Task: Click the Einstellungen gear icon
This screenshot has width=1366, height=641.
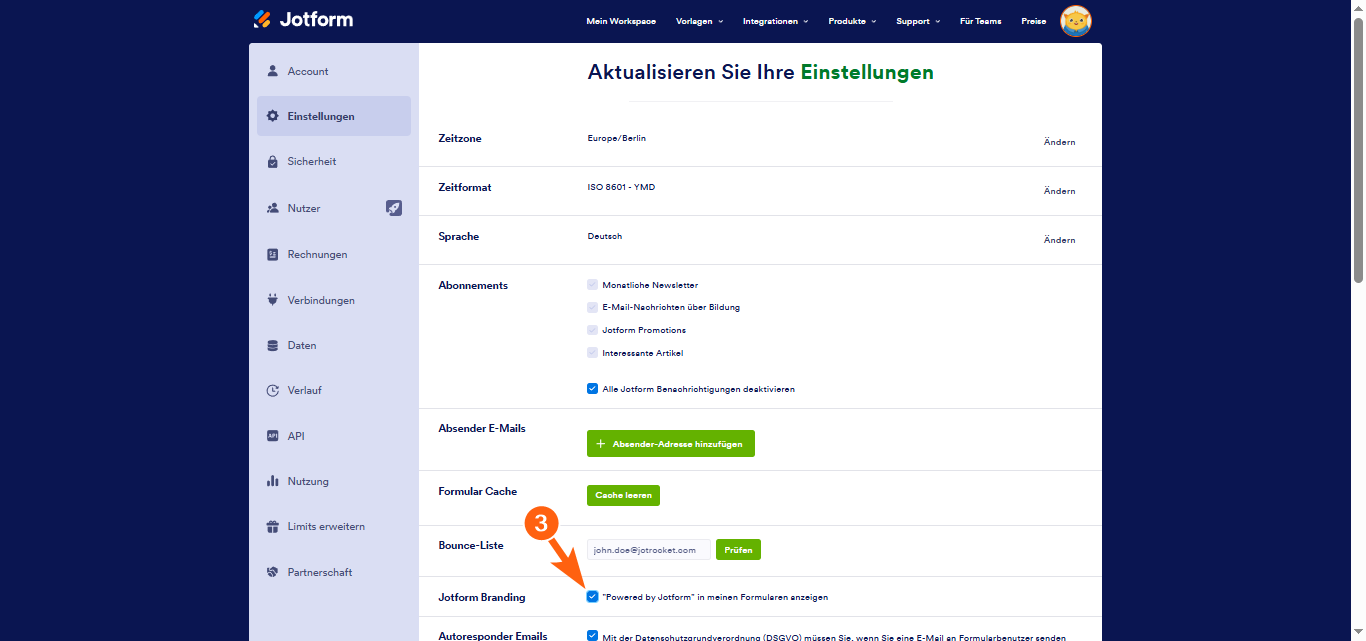Action: [272, 116]
